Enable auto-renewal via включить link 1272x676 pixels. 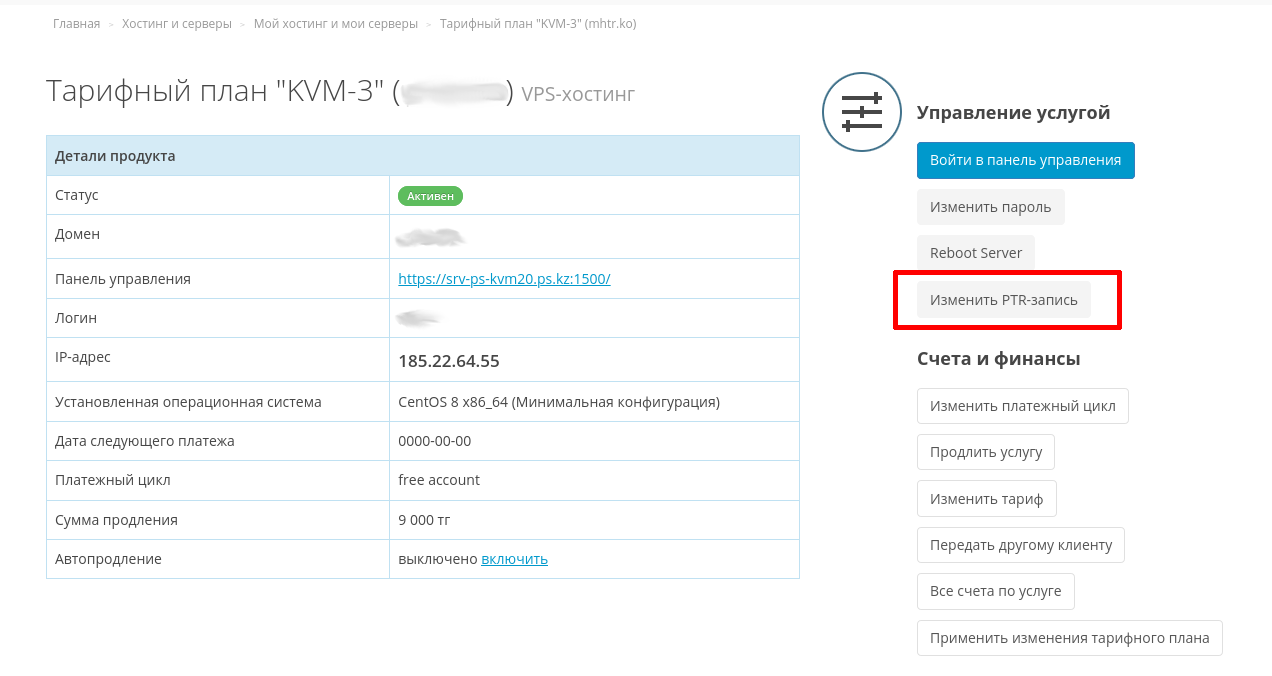point(514,559)
